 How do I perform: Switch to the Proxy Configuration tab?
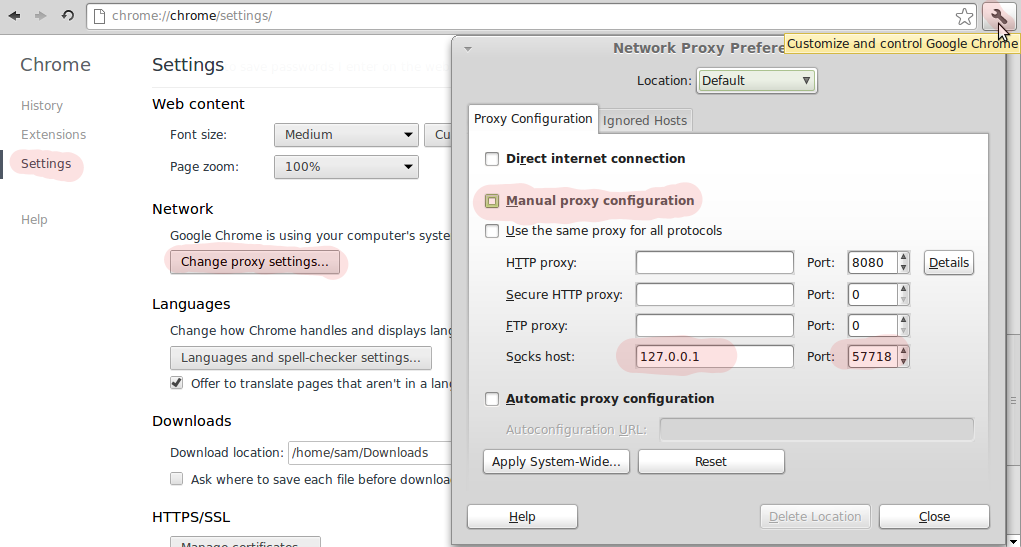[533, 119]
